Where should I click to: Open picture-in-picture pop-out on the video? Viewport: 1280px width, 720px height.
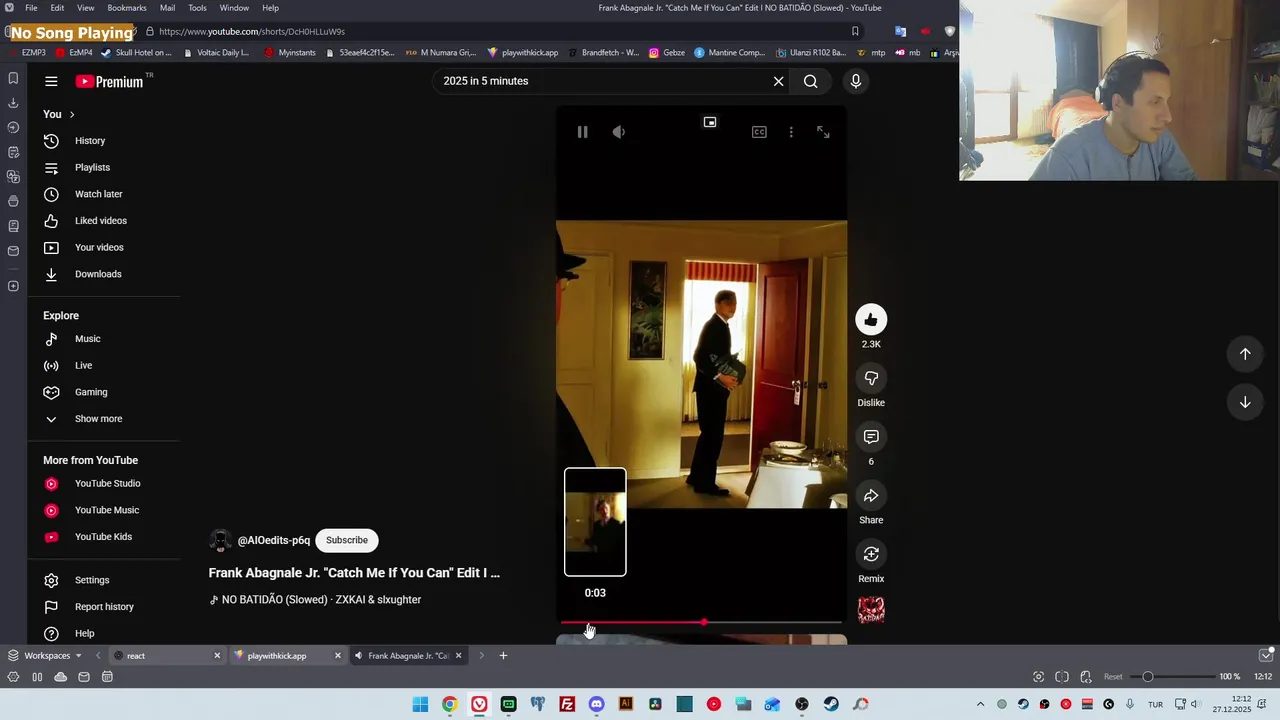coord(710,122)
